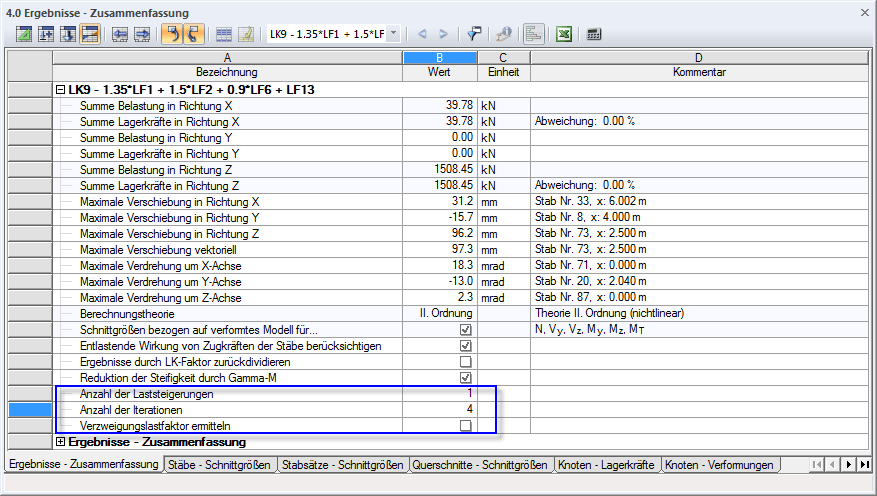Click 'Abweichung: 0.00 %' in Lagerkräfte X row
The width and height of the screenshot is (877, 496).
585,121
